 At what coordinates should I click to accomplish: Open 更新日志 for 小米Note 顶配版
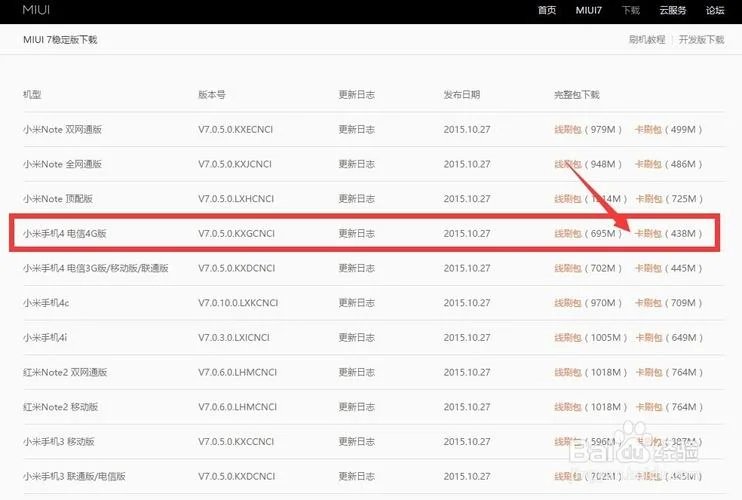(x=356, y=199)
